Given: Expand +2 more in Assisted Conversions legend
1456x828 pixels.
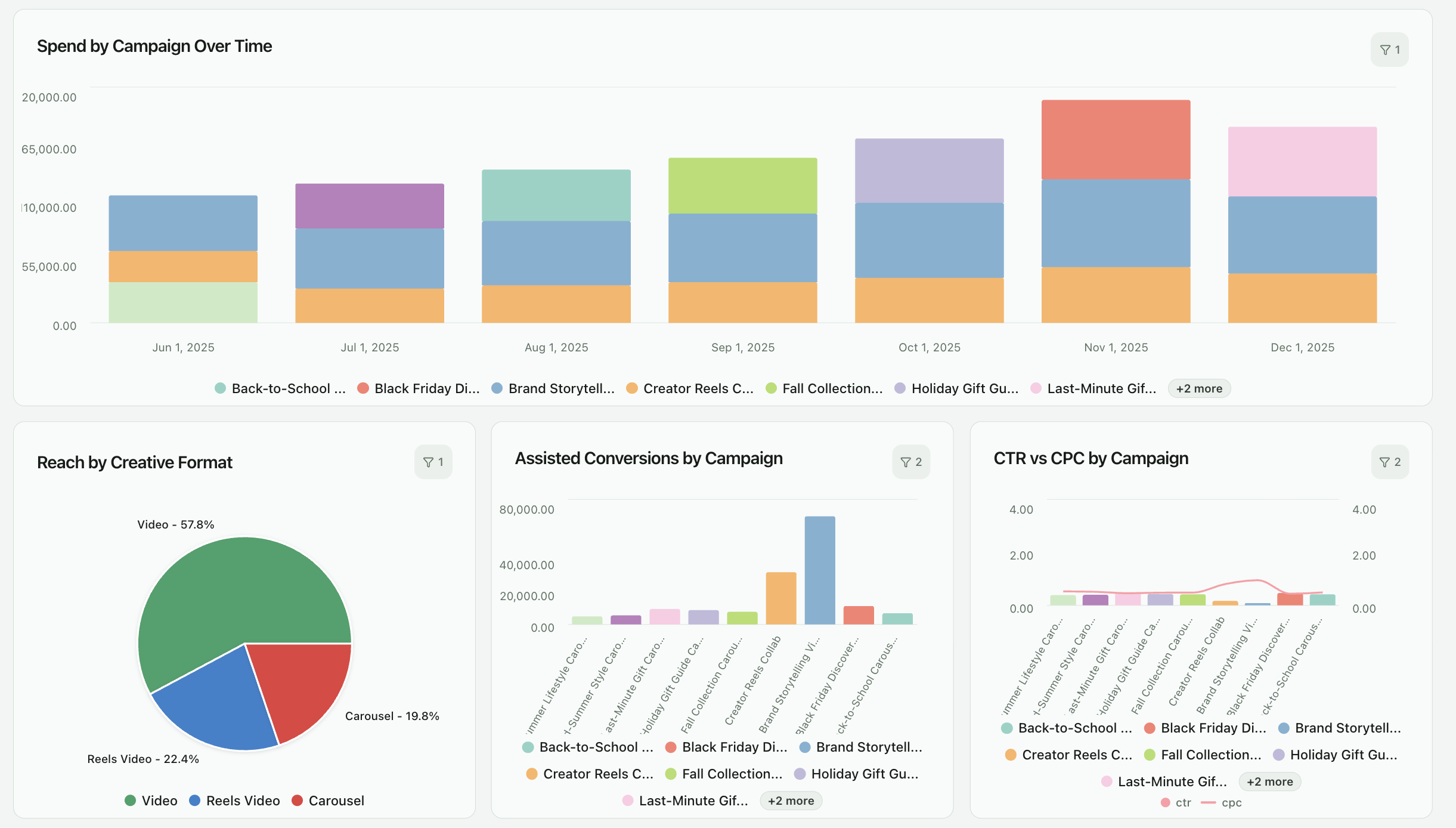Looking at the screenshot, I should pos(791,801).
